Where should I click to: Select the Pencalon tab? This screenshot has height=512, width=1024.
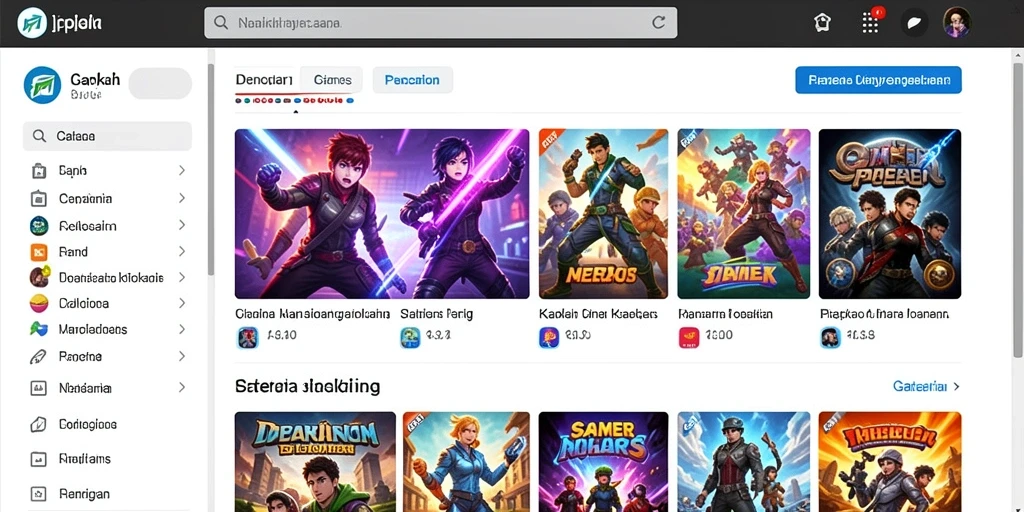click(x=412, y=80)
